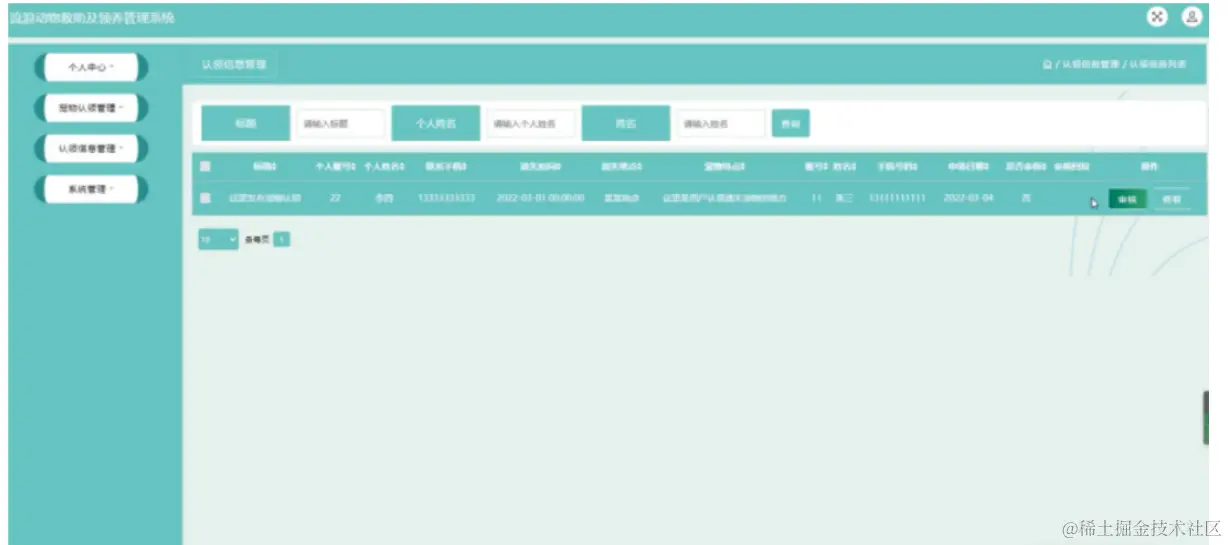Select all rows with header checkbox
Screen dimensions: 1228x545
point(205,166)
